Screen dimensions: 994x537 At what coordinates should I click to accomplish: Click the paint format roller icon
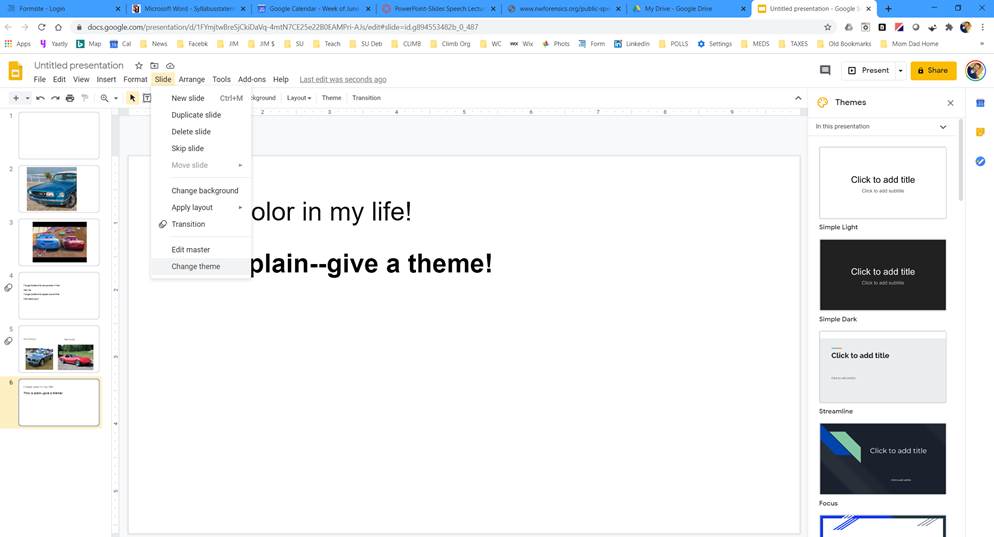point(84,98)
